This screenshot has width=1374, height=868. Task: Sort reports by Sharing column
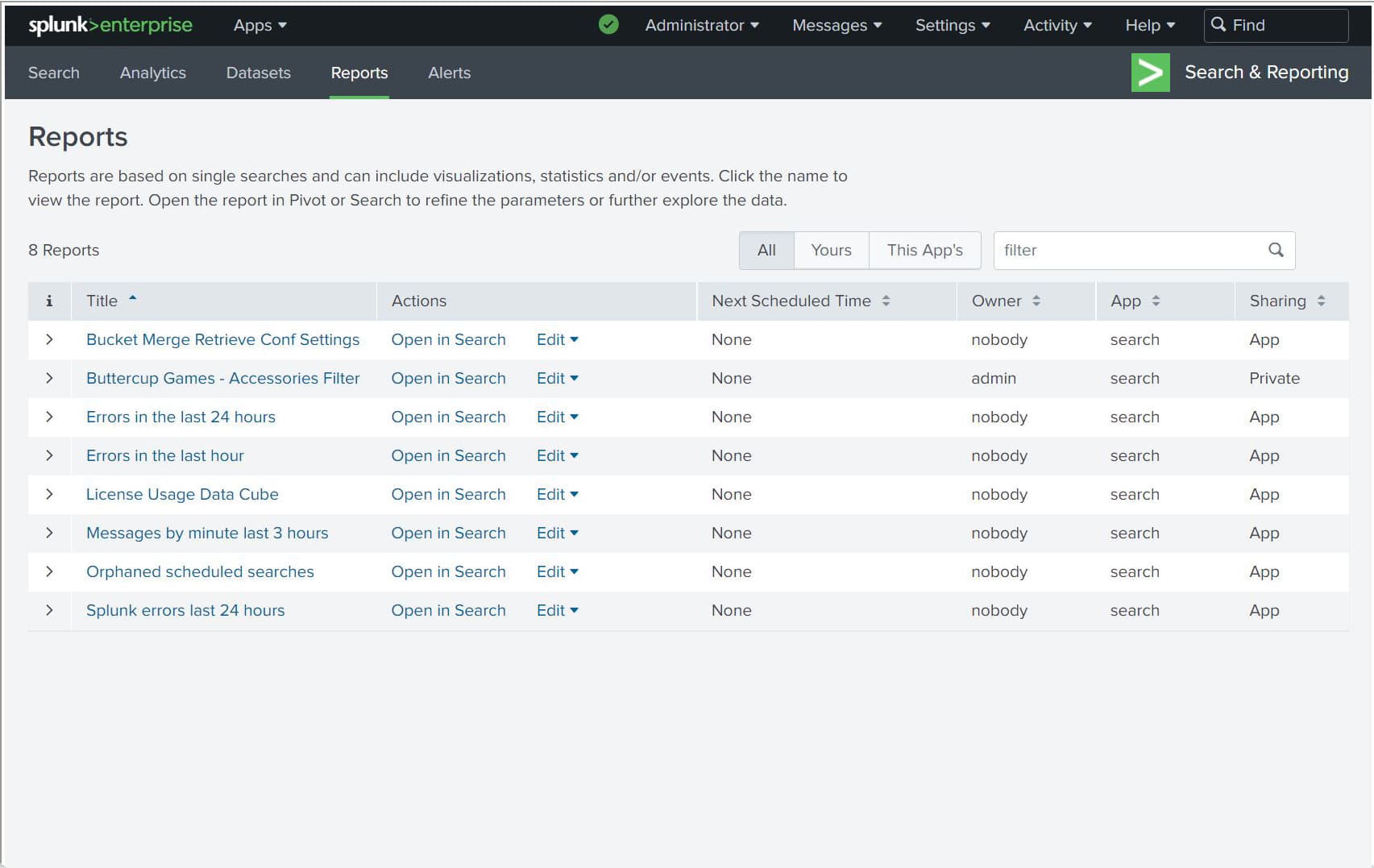(x=1321, y=301)
